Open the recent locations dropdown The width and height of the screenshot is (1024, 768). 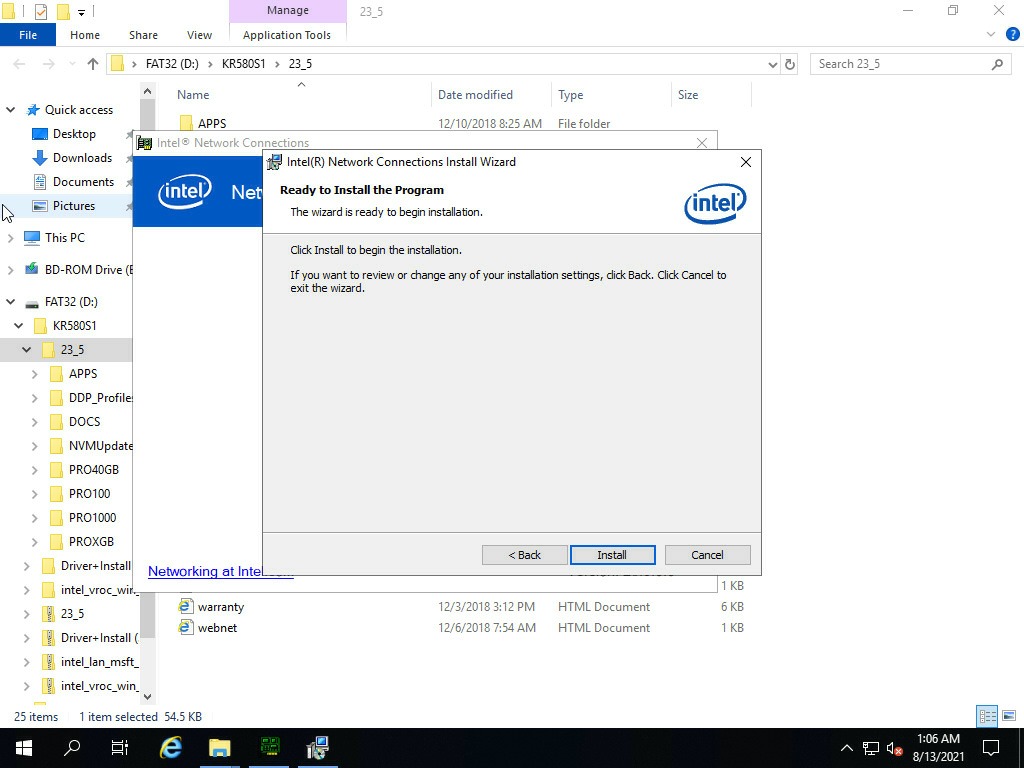coord(72,64)
